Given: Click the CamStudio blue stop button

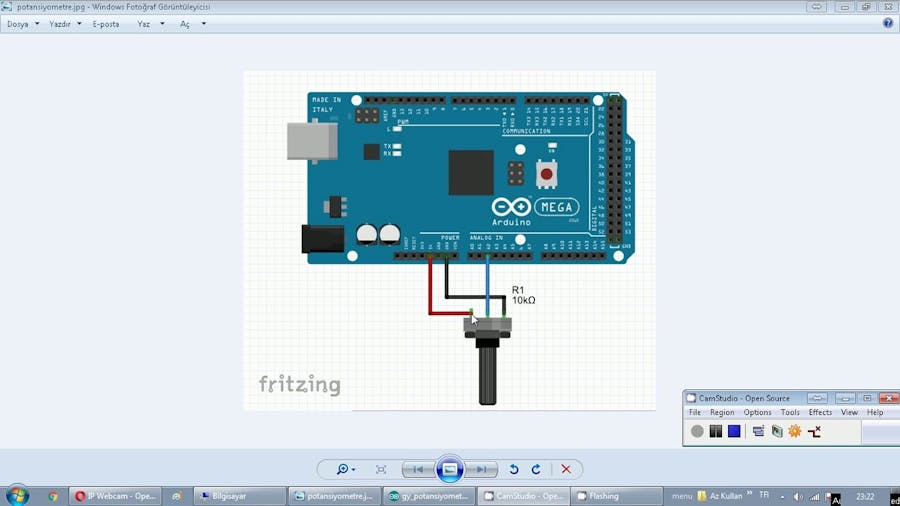Looking at the screenshot, I should [x=734, y=431].
